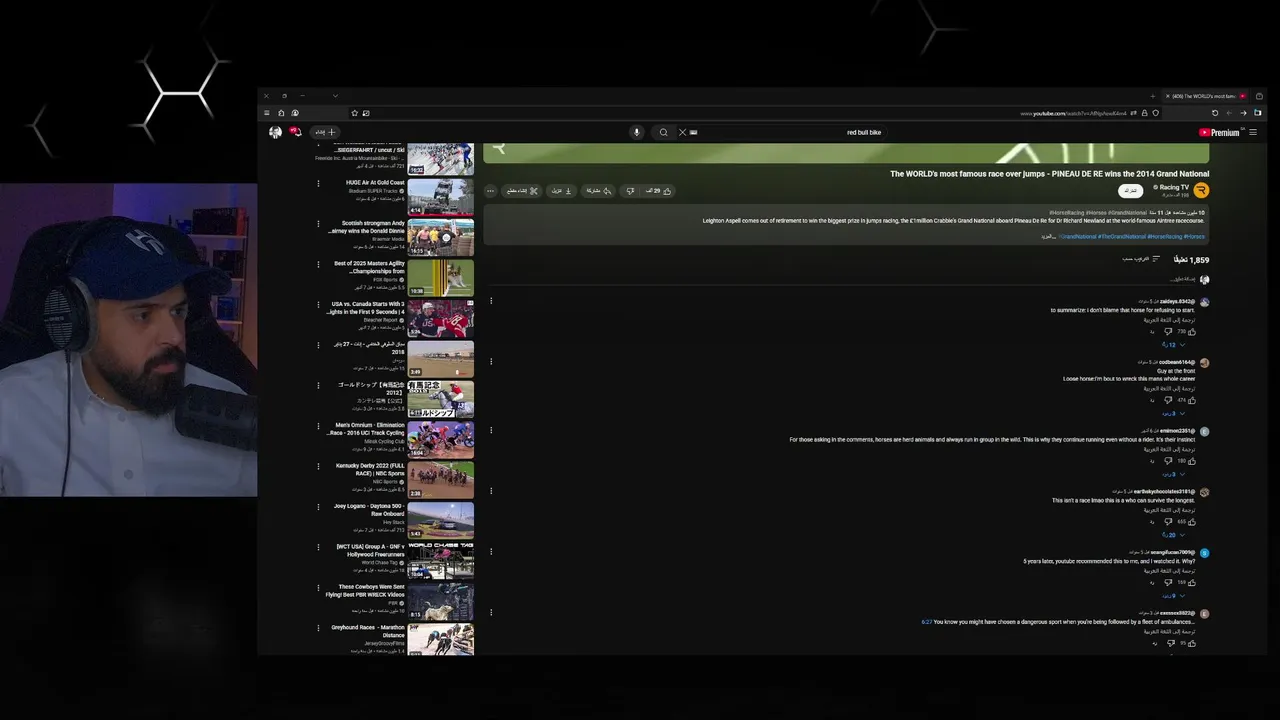Open 'Joey Logano - Daytona 500' video title

[x=369, y=510]
